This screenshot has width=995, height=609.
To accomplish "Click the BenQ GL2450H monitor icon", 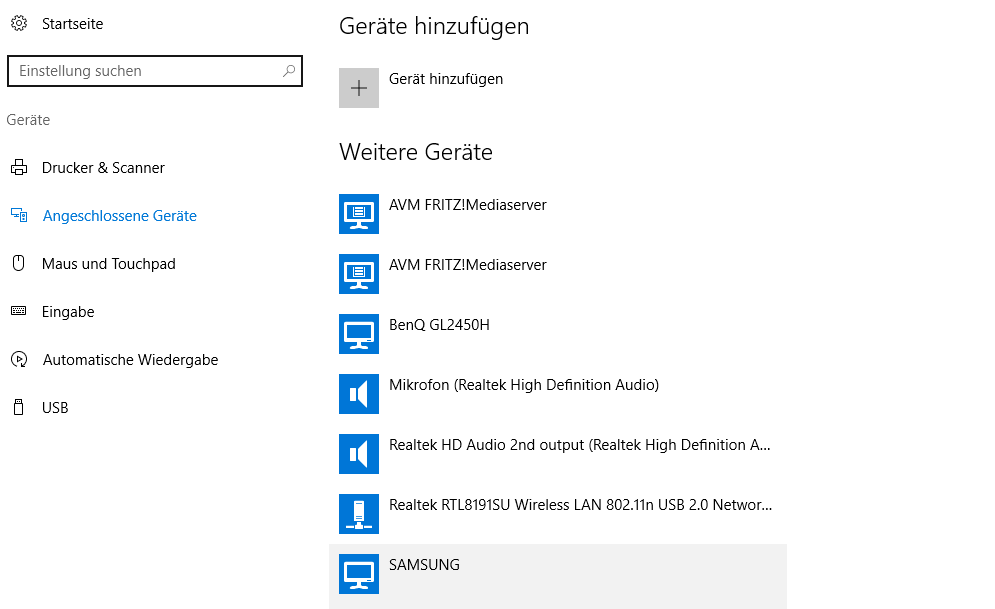I will pyautogui.click(x=359, y=334).
